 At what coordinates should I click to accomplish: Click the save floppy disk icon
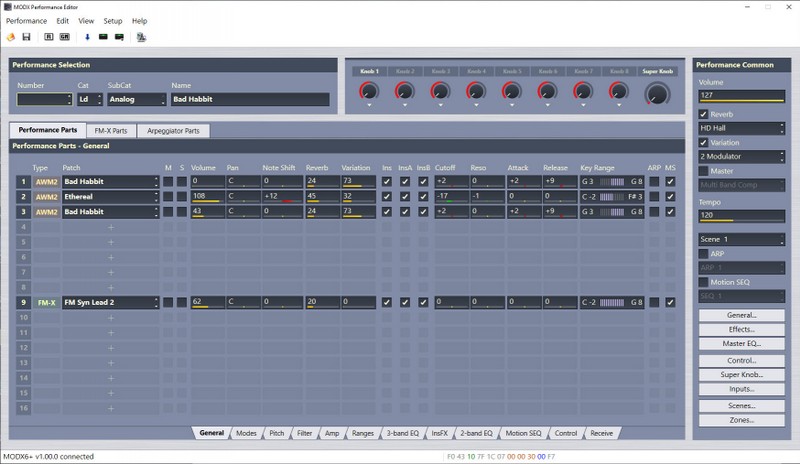pyautogui.click(x=26, y=37)
